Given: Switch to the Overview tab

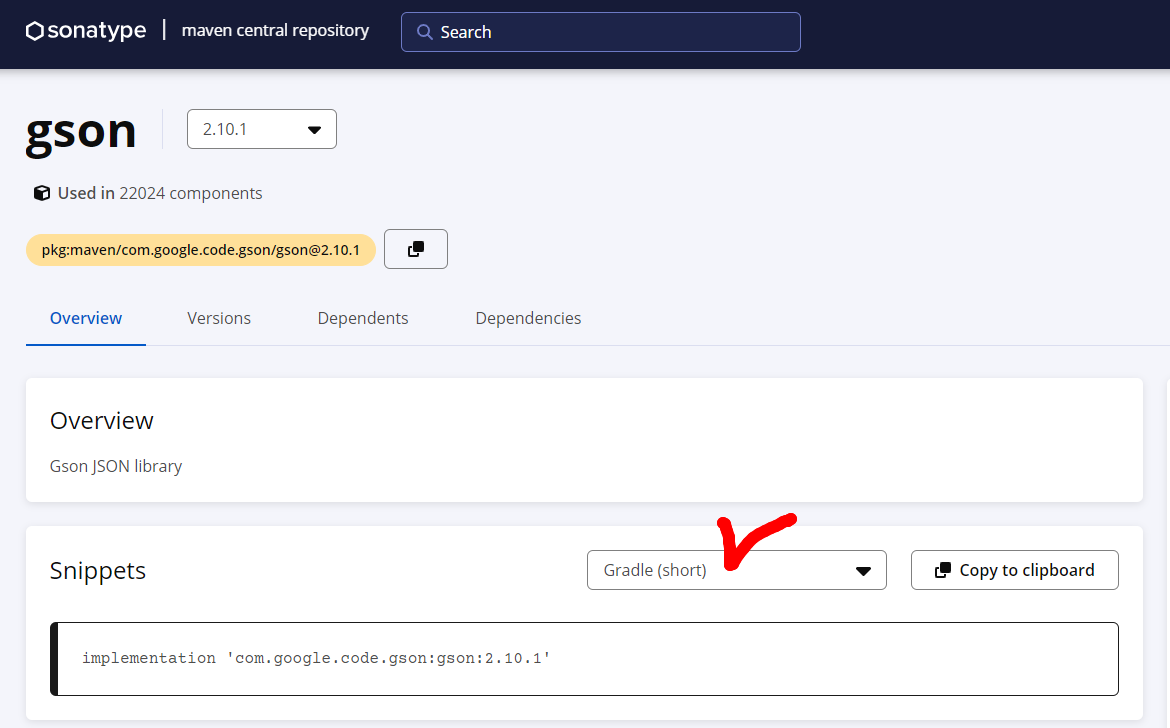Looking at the screenshot, I should 86,318.
